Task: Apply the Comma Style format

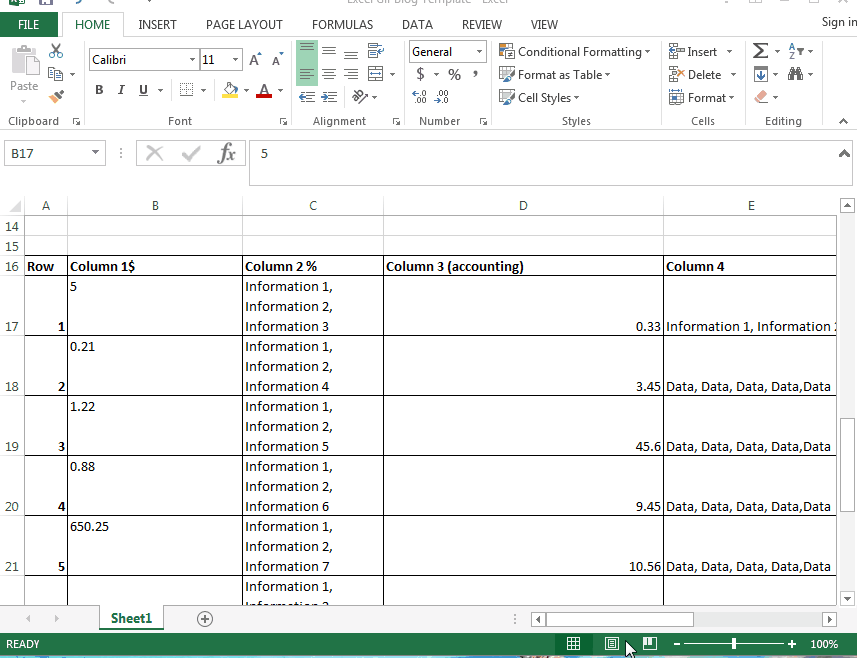Action: point(476,74)
